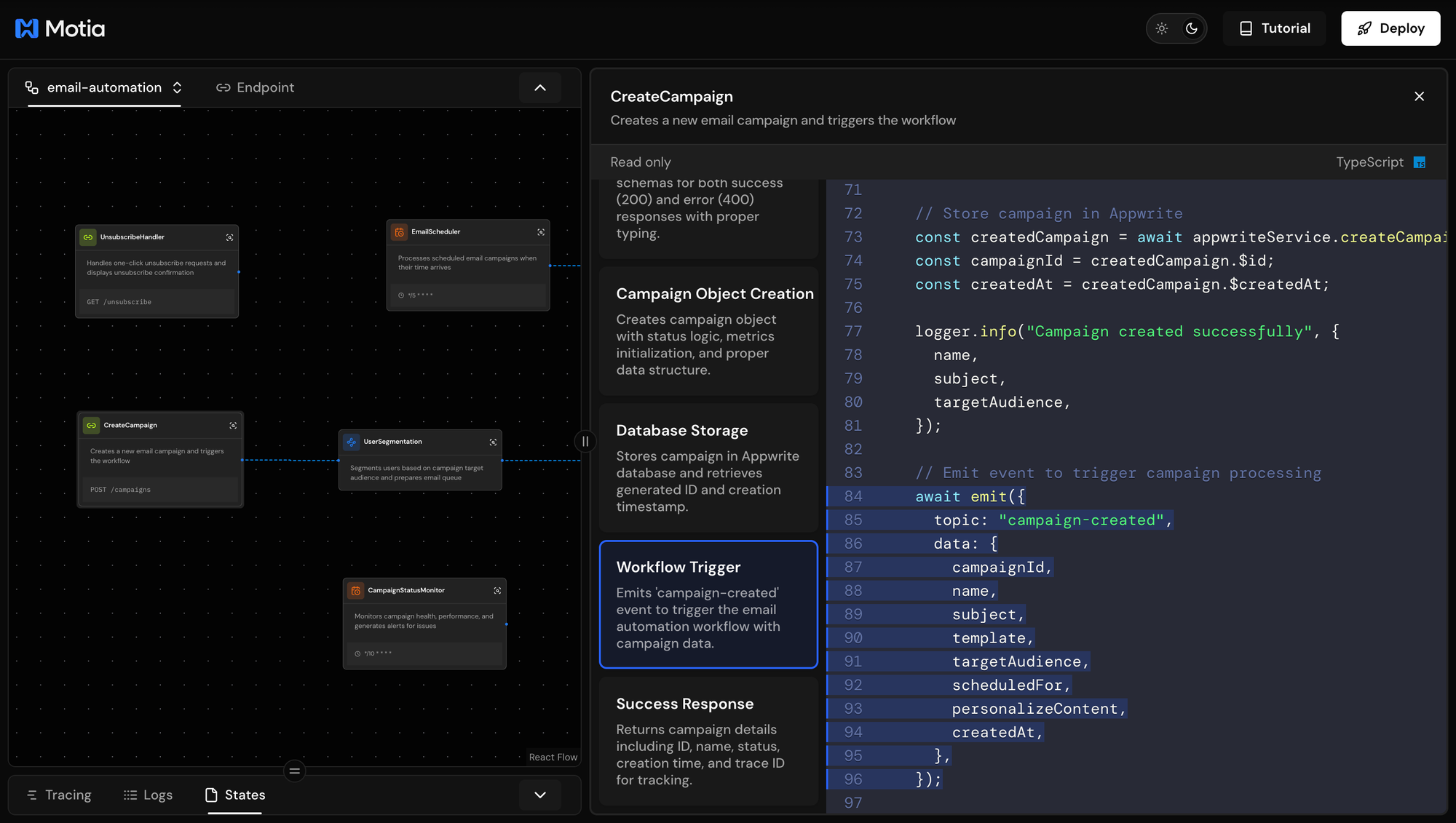Focus icon on CampaignStatusMonitor node
This screenshot has width=1456, height=823.
[497, 590]
